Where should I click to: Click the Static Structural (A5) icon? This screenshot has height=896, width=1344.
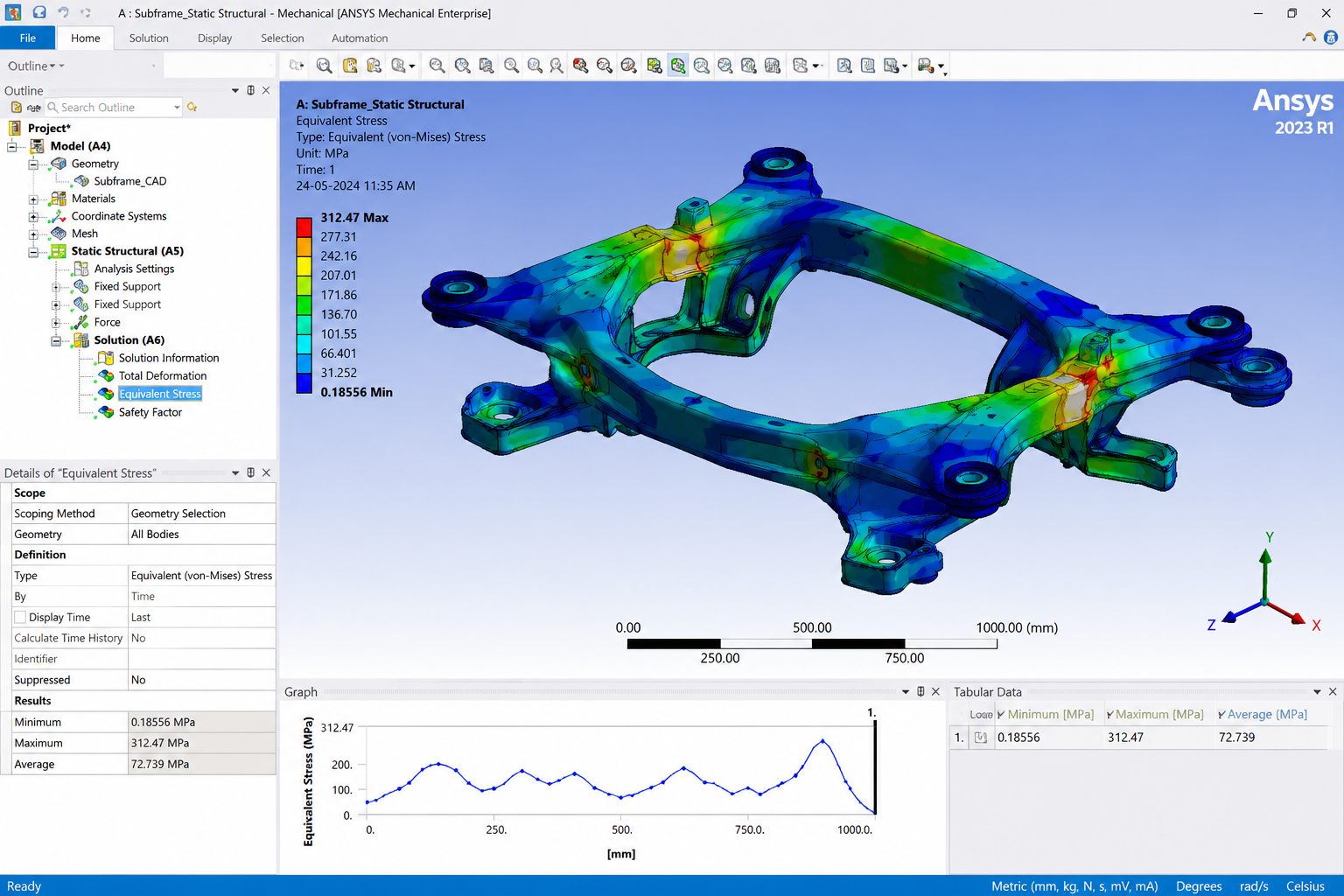click(x=59, y=251)
